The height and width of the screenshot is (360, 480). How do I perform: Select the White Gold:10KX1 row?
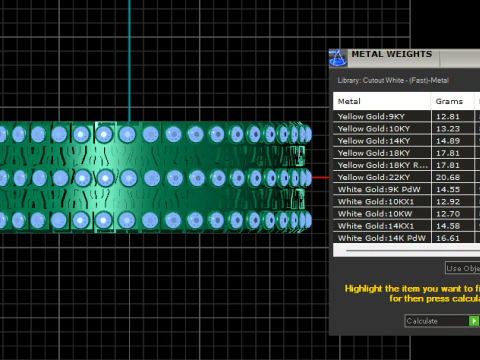click(x=407, y=202)
